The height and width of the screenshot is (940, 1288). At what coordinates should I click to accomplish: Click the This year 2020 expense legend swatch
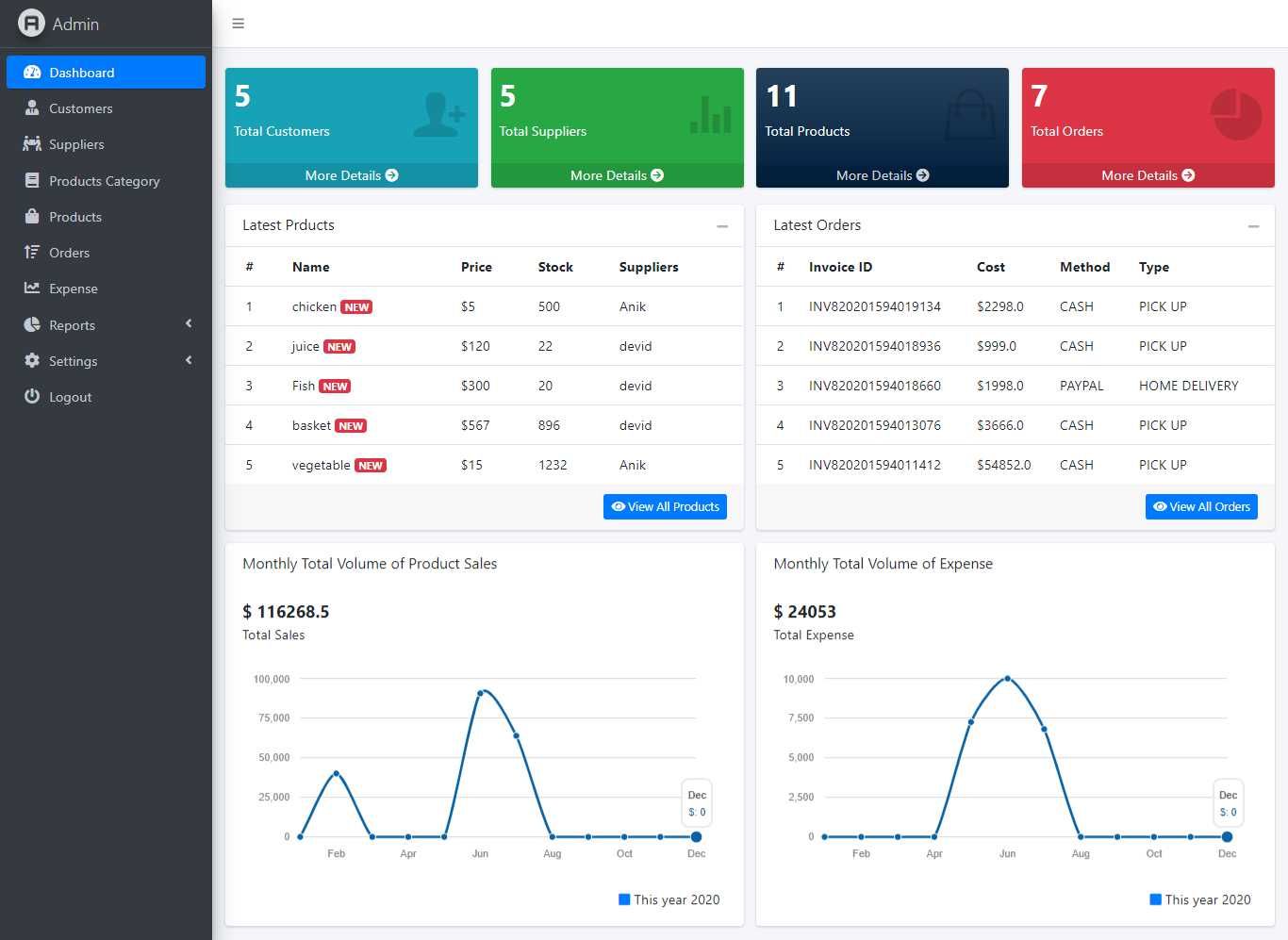tap(1155, 899)
